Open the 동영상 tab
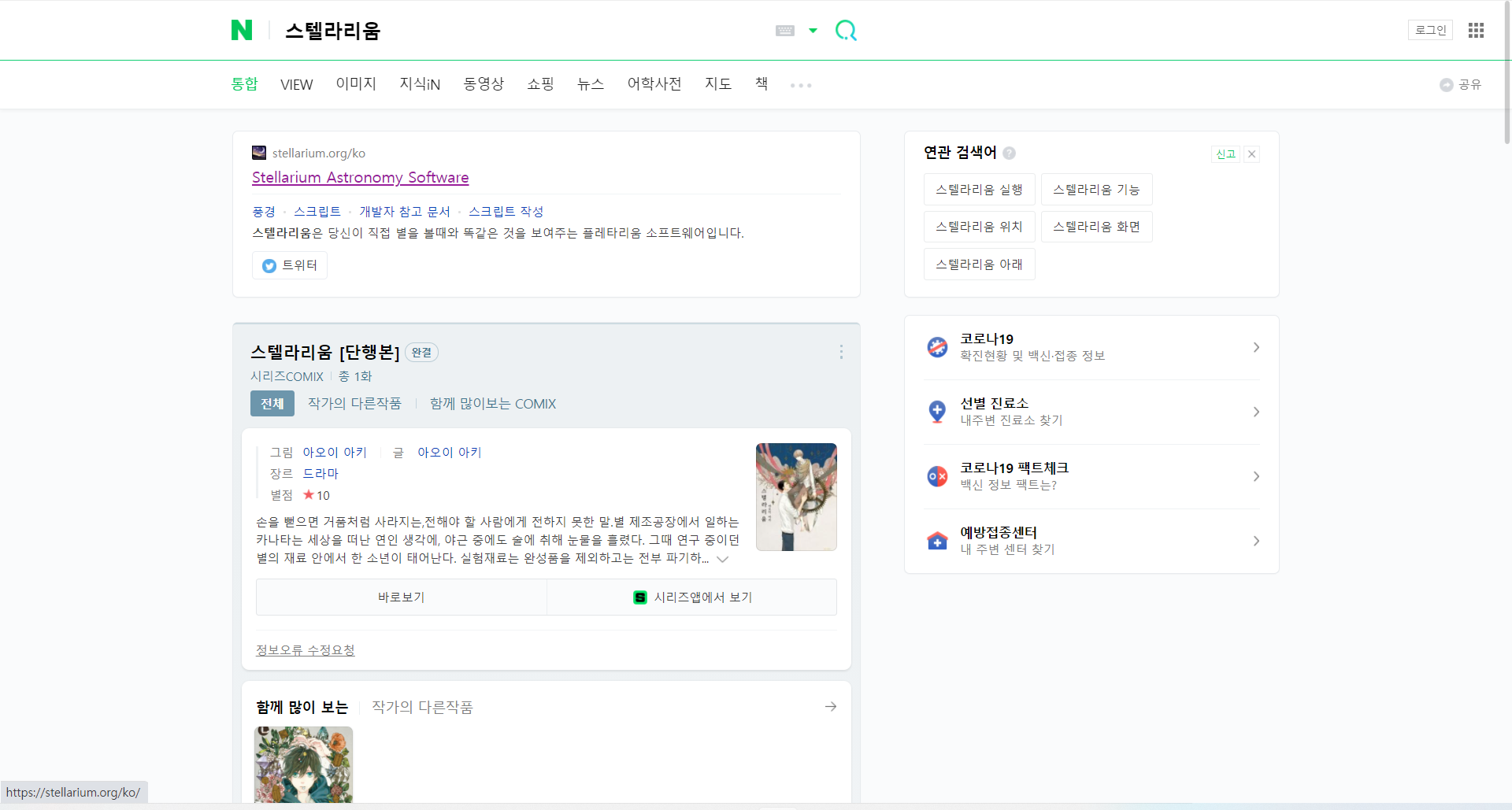 point(484,83)
